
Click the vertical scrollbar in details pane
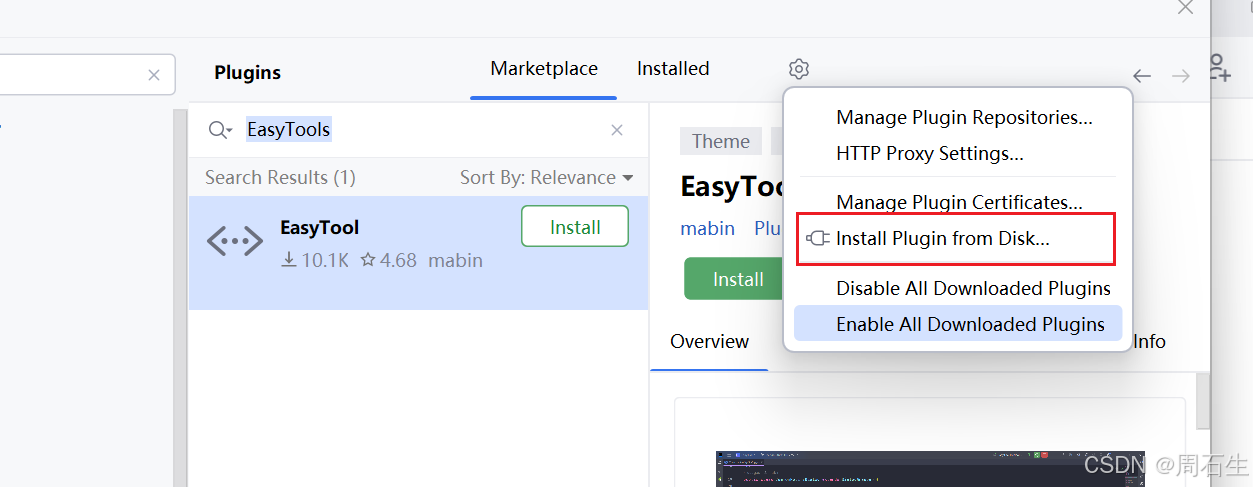tap(1203, 400)
